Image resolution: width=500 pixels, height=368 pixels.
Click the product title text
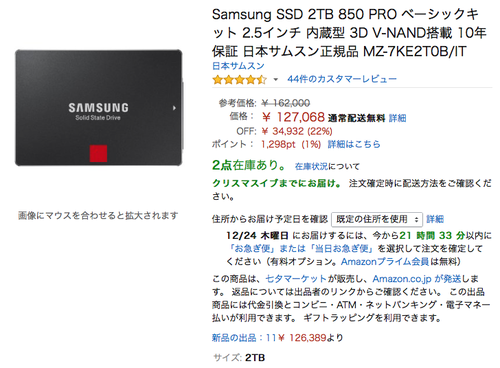pyautogui.click(x=349, y=33)
